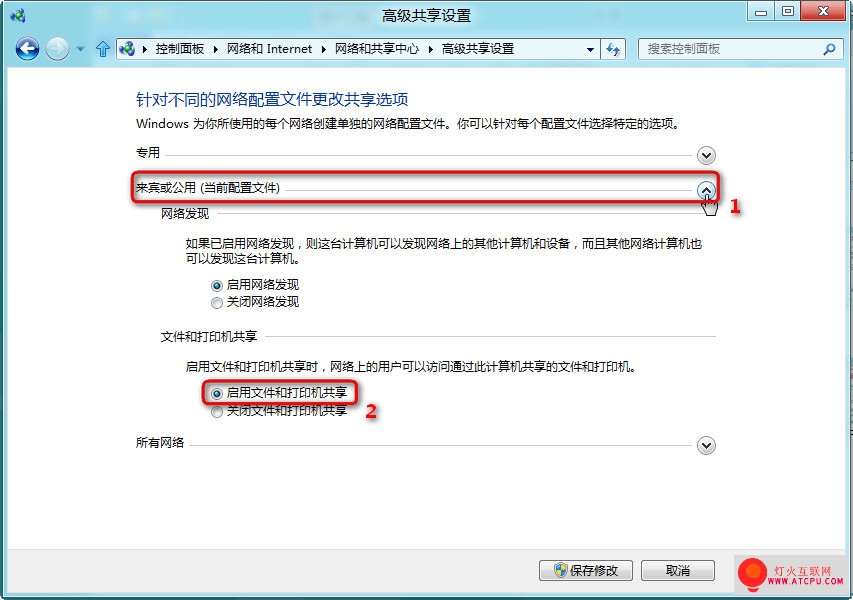Go back with the blue Back arrow
Image resolution: width=853 pixels, height=600 pixels.
click(27, 49)
